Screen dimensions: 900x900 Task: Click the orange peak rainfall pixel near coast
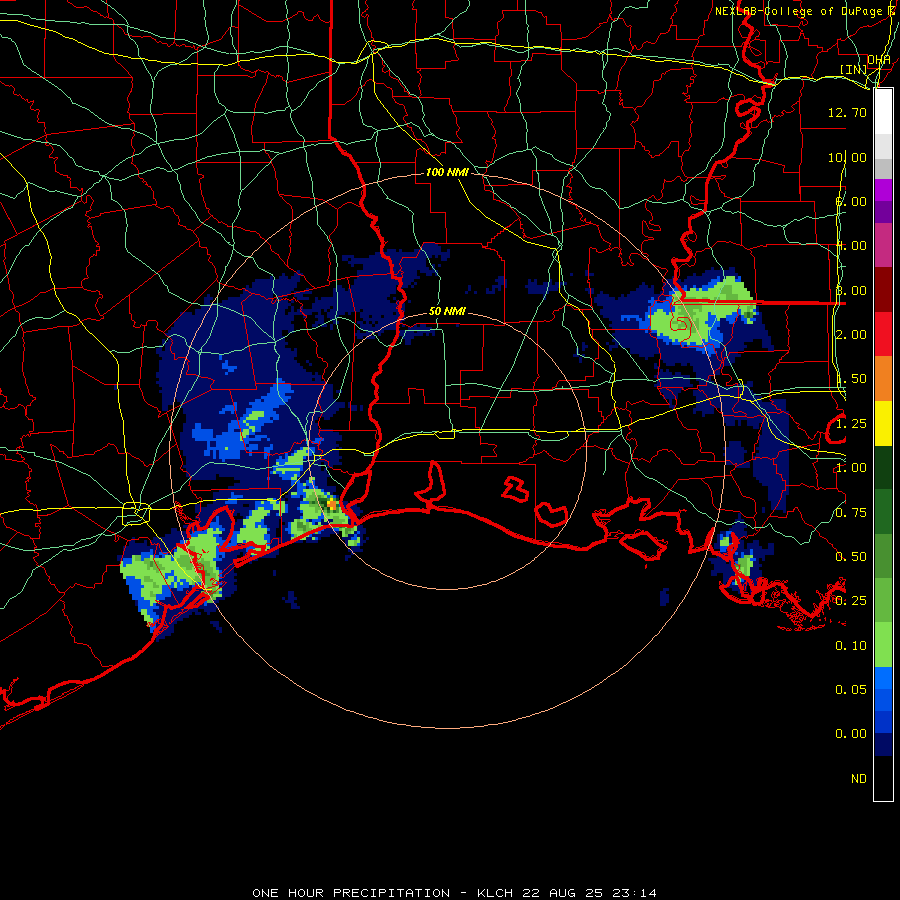[x=331, y=505]
